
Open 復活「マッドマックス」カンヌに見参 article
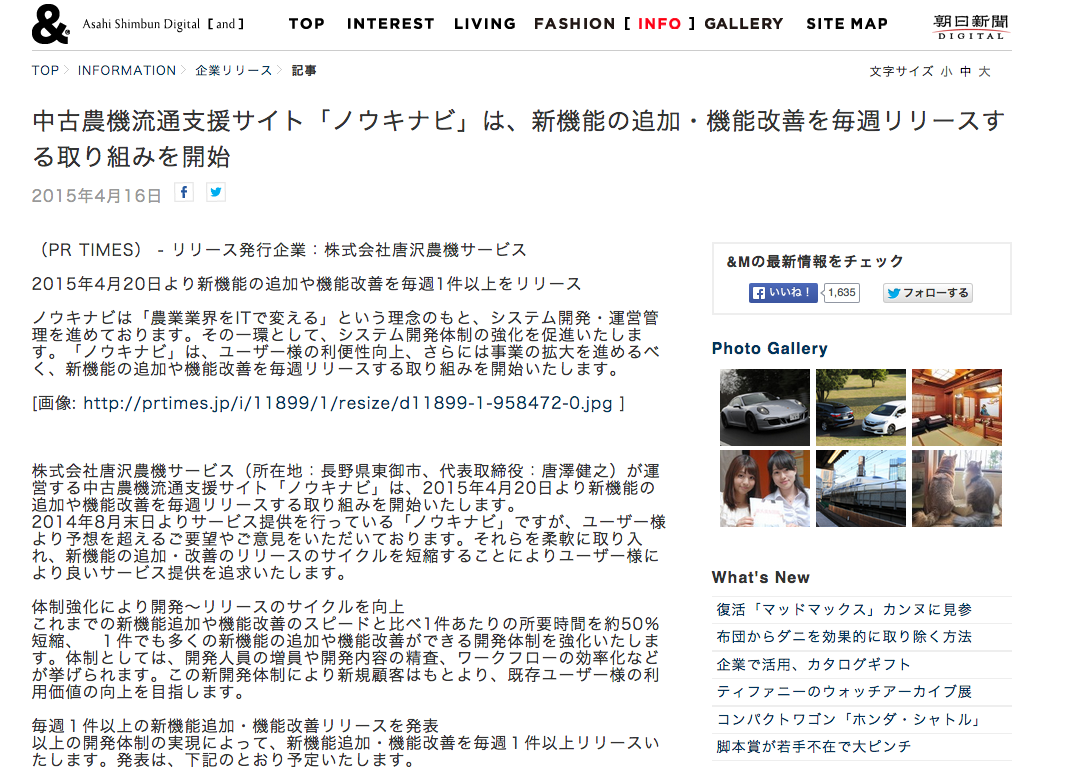(844, 610)
